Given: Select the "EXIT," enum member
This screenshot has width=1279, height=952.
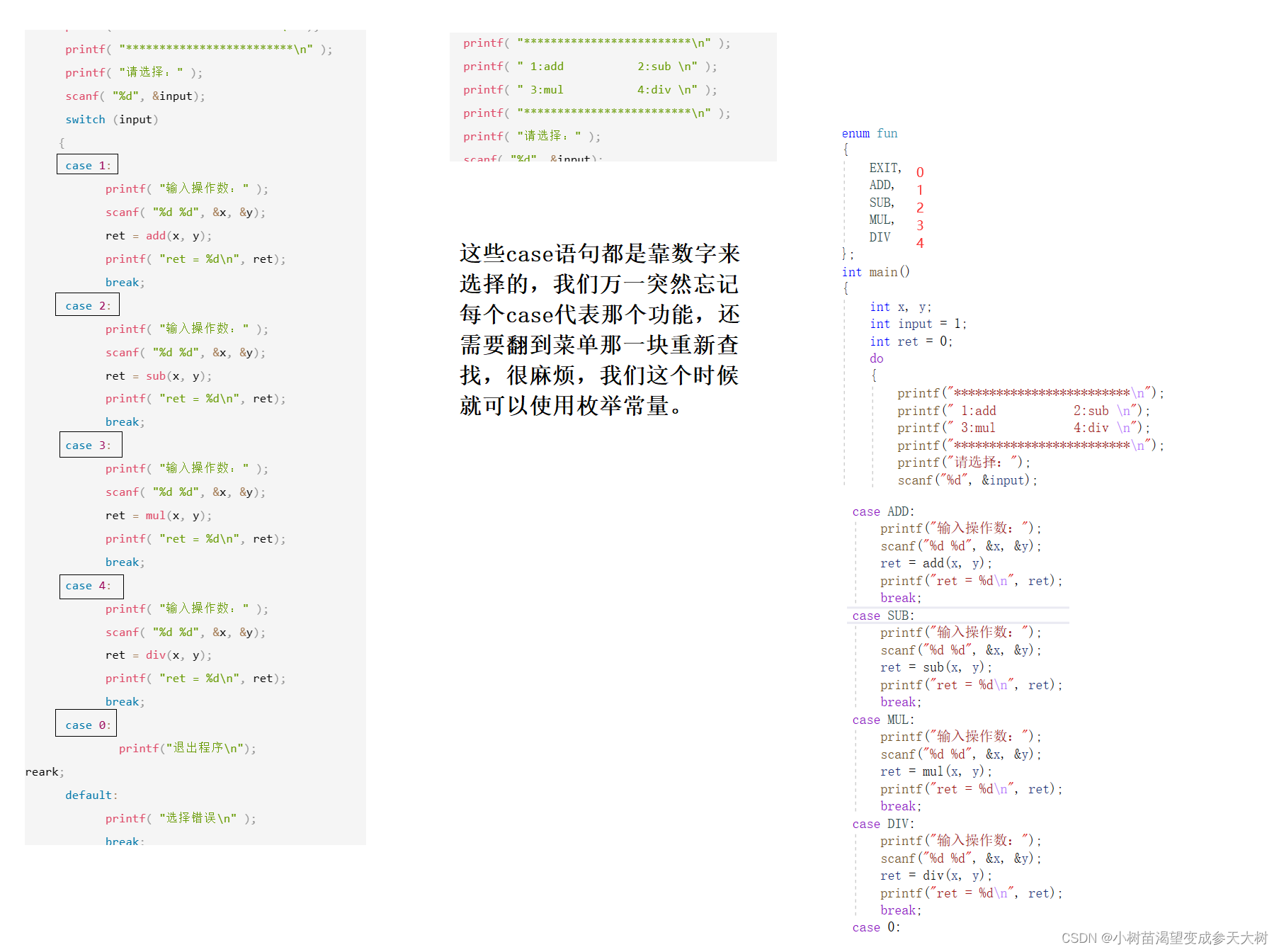Looking at the screenshot, I should point(885,168).
